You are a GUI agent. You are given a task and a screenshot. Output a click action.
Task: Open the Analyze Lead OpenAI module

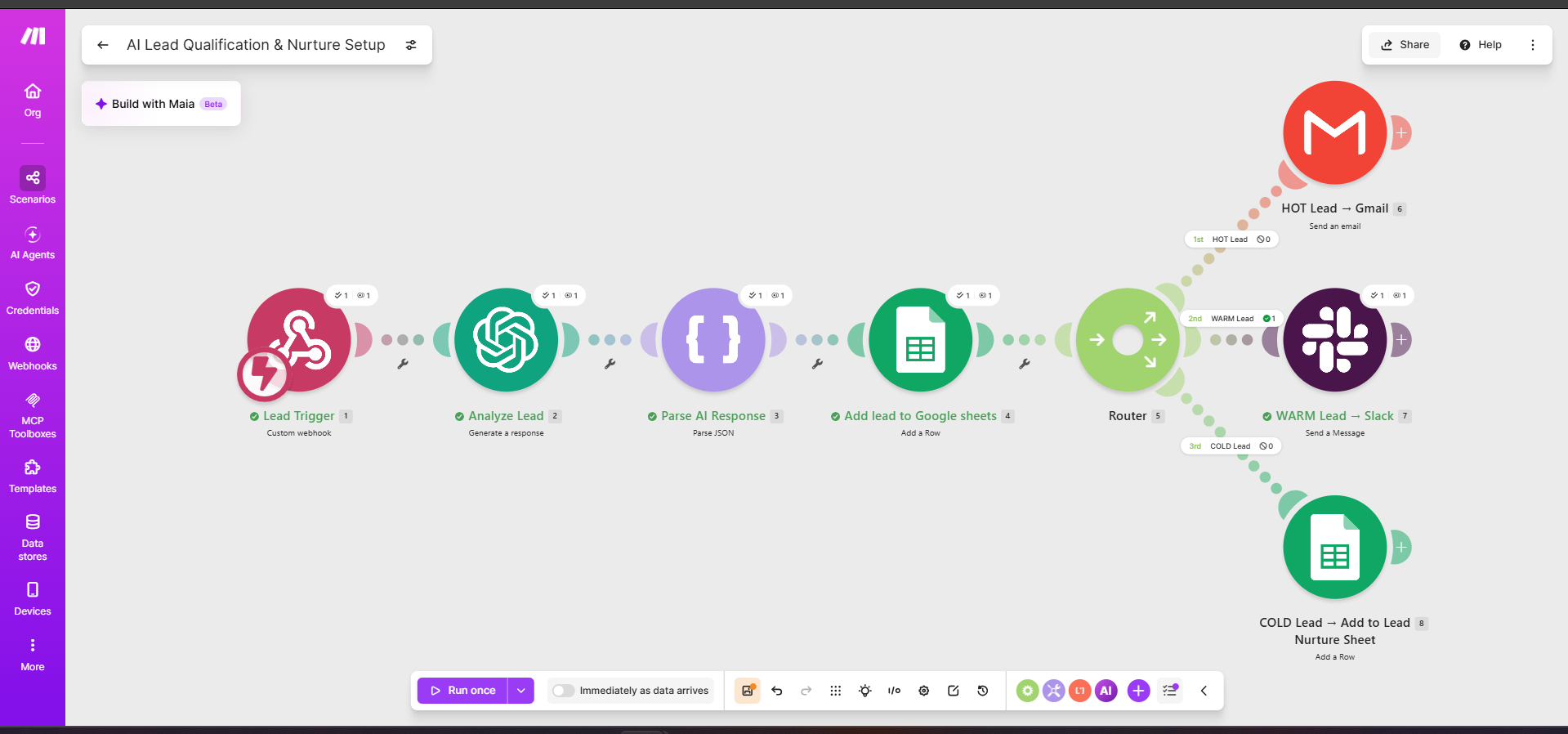(x=506, y=340)
